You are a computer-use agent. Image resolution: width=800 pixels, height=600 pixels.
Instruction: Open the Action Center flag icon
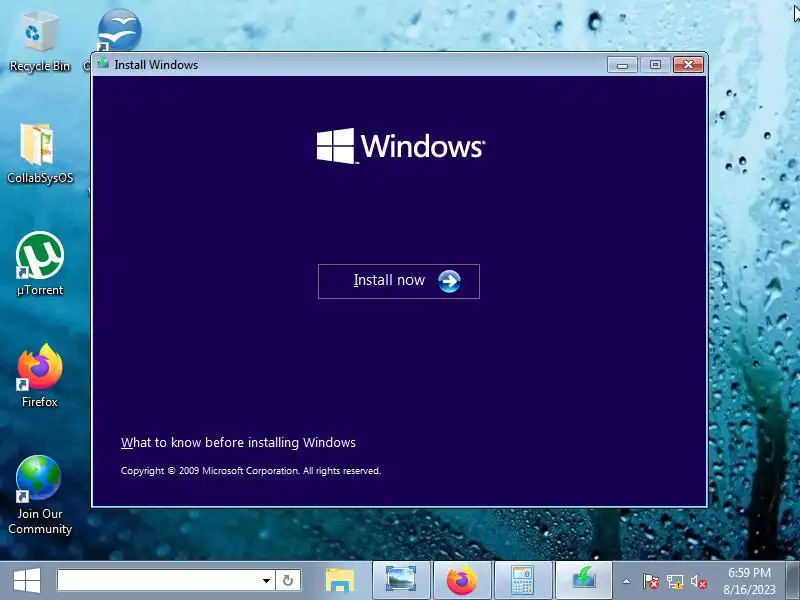tap(651, 582)
